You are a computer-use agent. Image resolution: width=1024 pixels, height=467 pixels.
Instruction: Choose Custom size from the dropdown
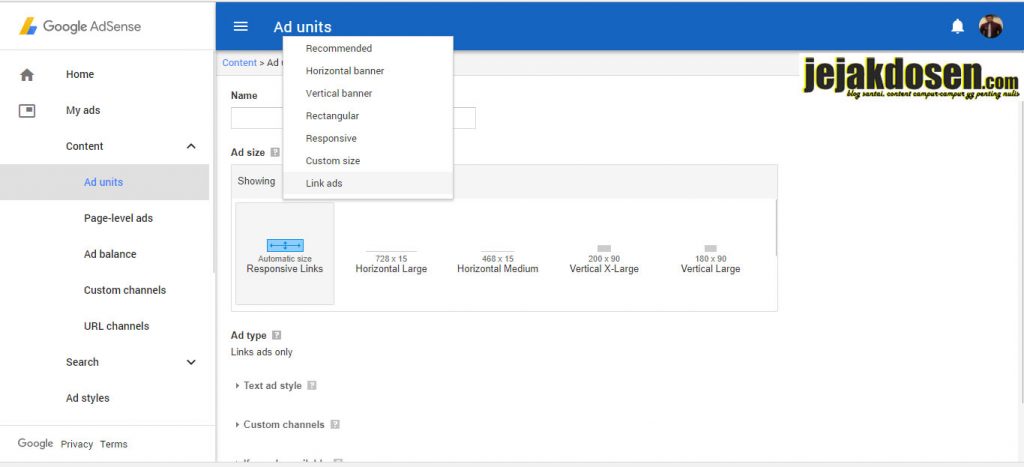coord(368,161)
